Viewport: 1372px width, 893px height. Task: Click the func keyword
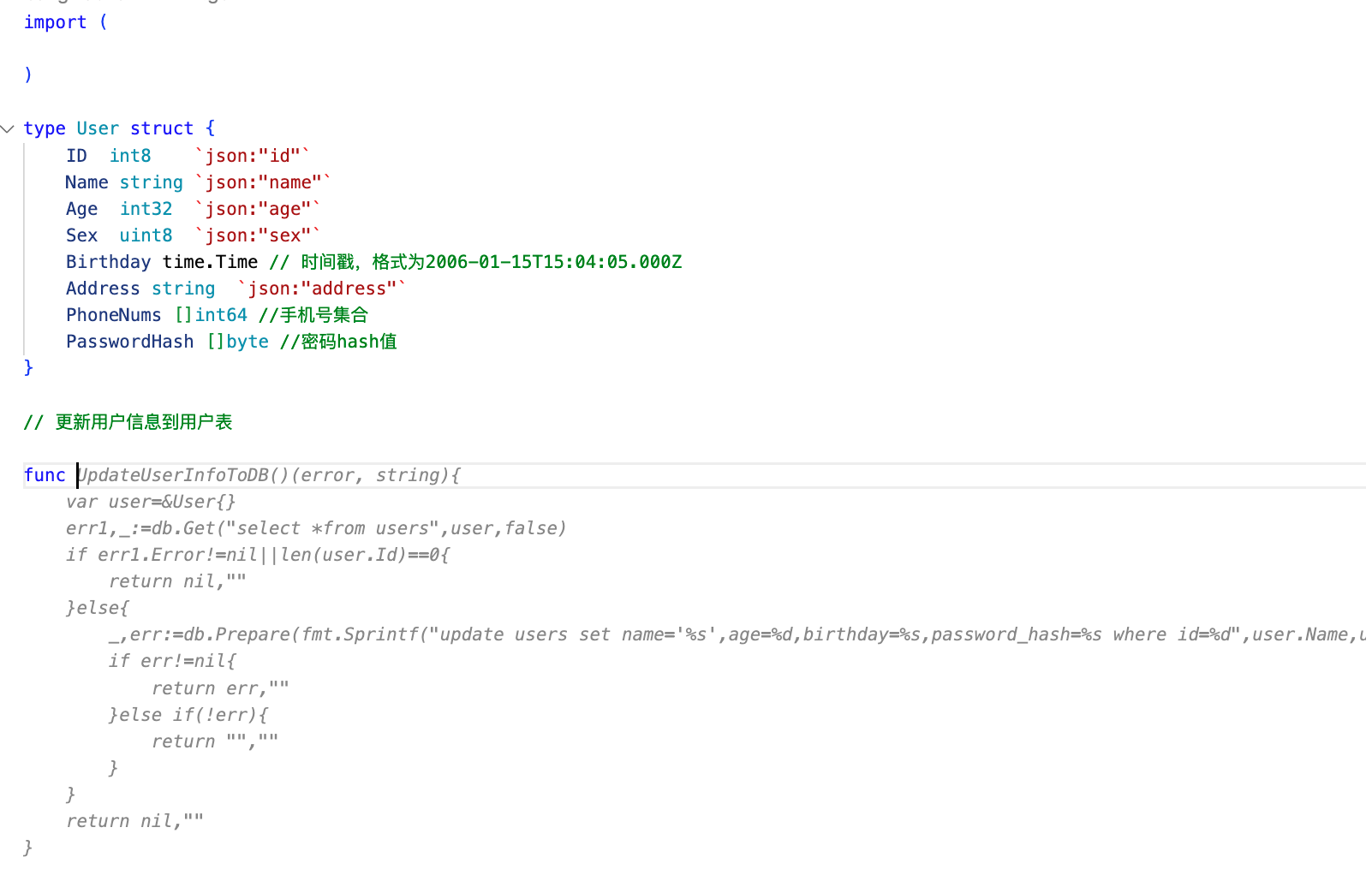click(45, 475)
